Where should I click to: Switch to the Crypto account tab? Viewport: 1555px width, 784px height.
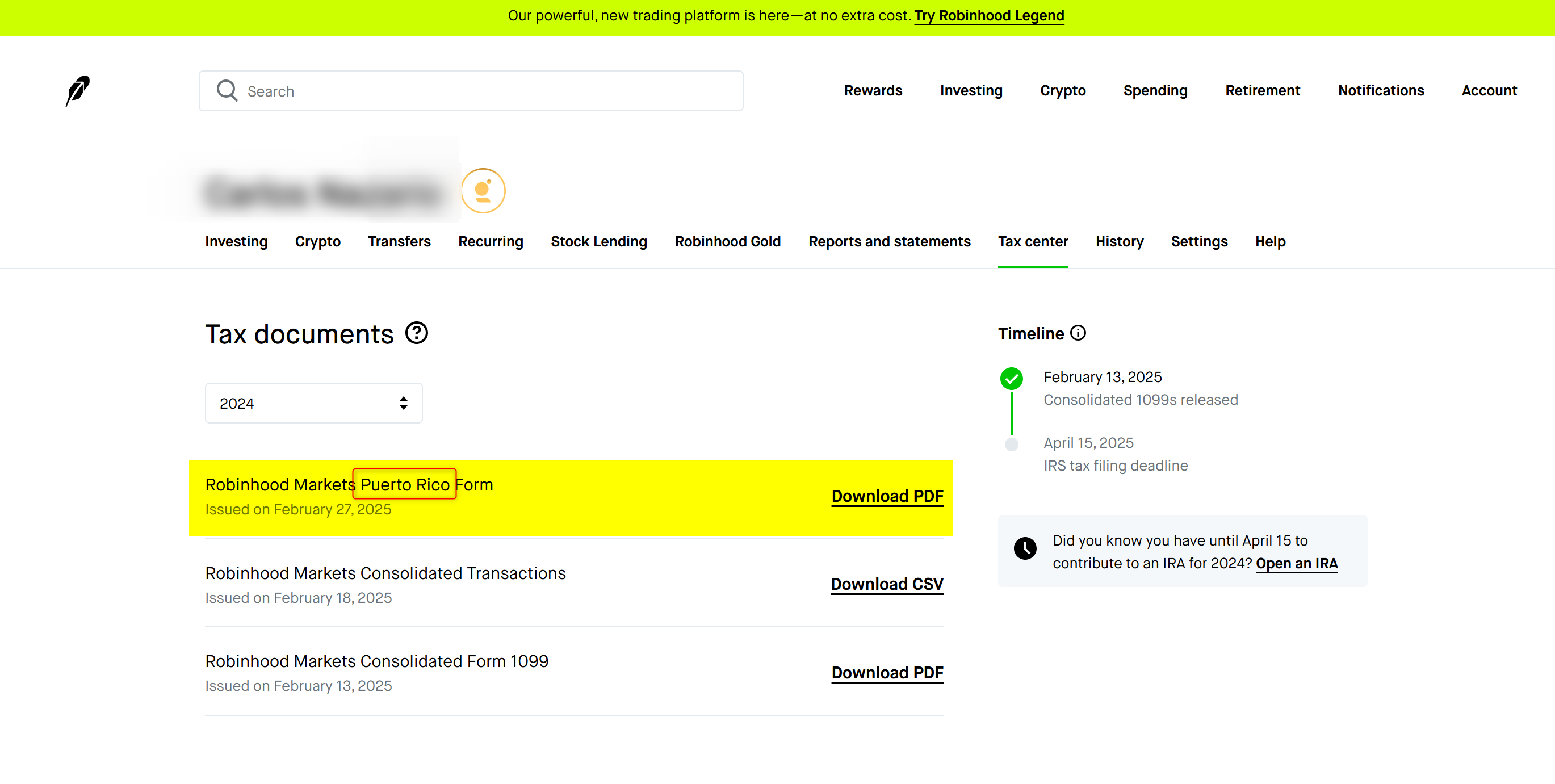coord(317,241)
